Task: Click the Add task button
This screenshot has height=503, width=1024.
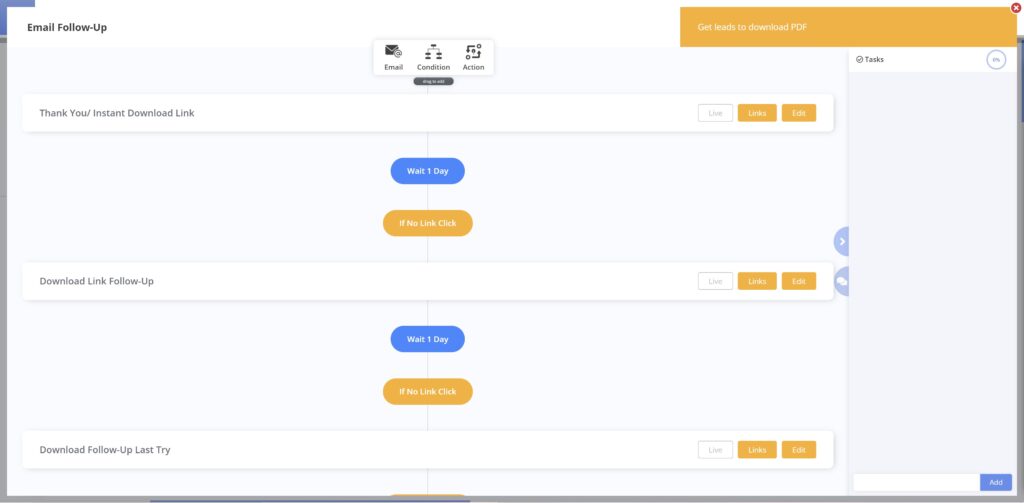Action: tap(996, 482)
